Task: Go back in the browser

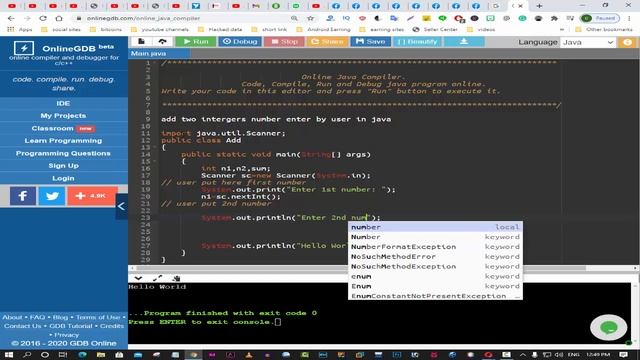Action: (11, 18)
